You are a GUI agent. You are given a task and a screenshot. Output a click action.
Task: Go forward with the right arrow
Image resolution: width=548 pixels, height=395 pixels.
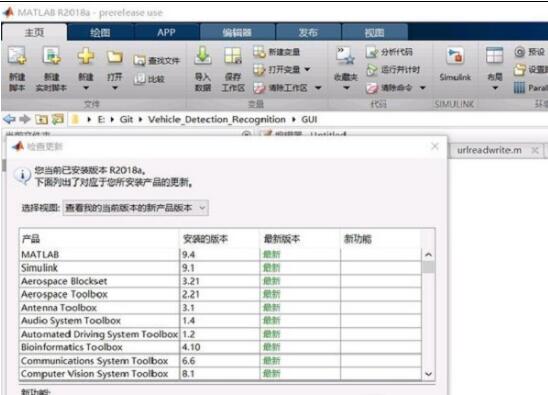pyautogui.click(x=25, y=119)
